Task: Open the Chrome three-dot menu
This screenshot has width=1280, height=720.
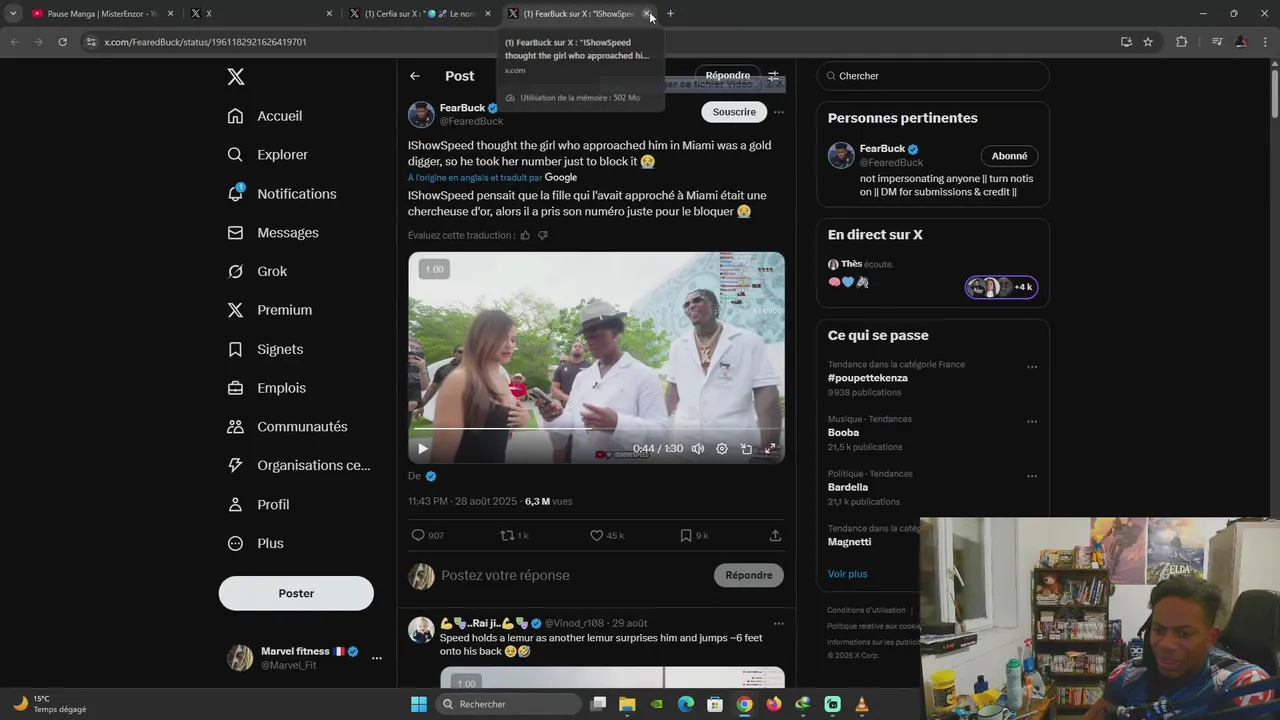Action: tap(1265, 42)
